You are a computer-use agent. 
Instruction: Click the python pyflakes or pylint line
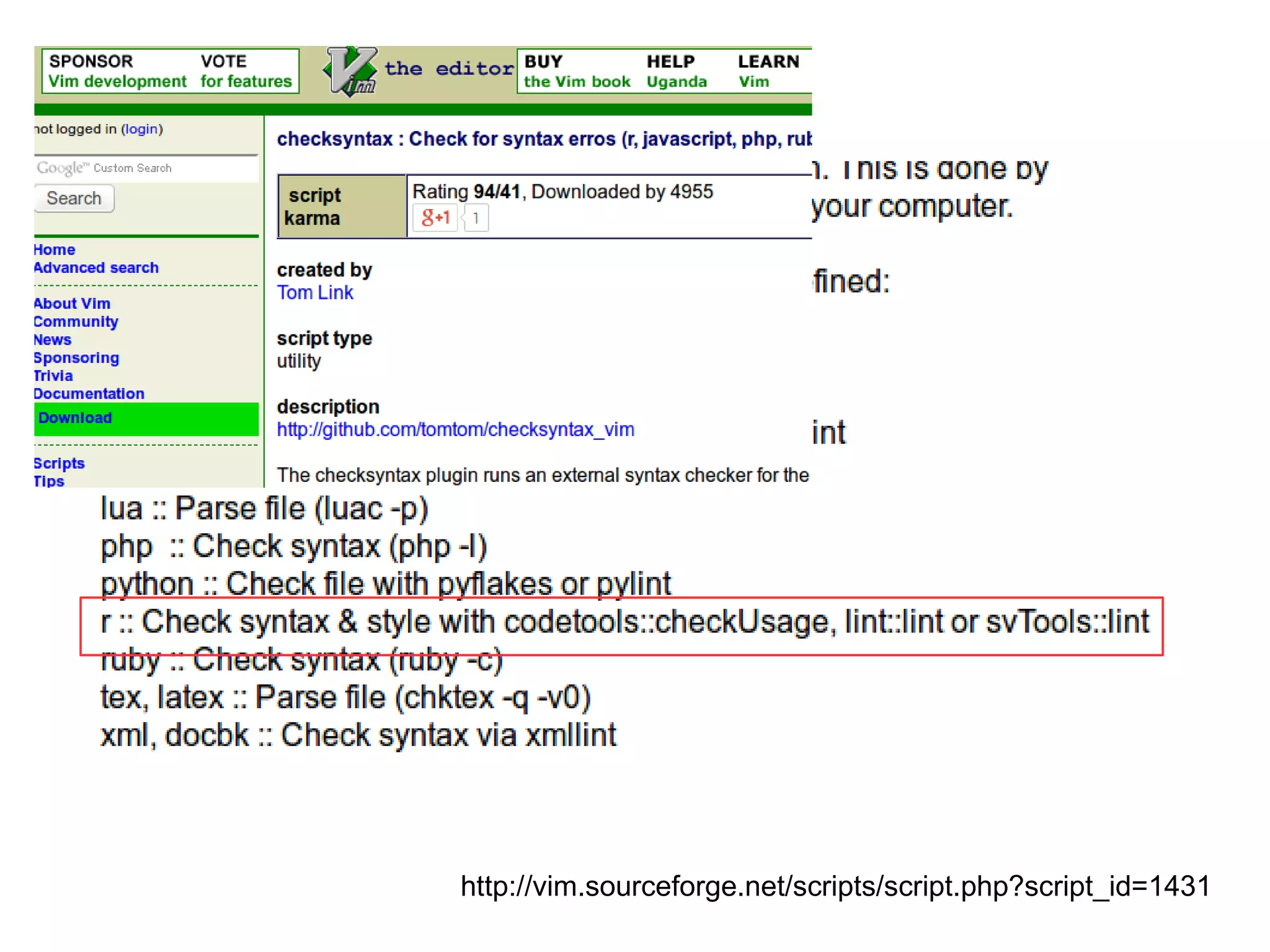[386, 585]
